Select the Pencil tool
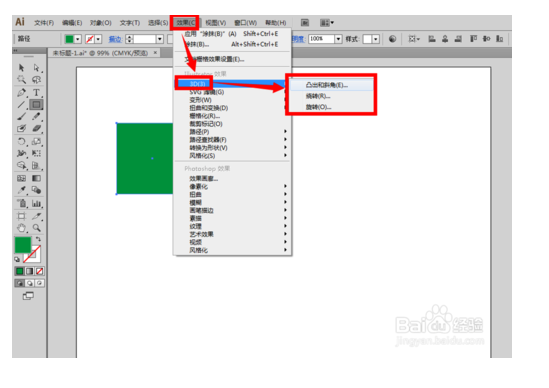Image resolution: width=549 pixels, height=388 pixels. click(36, 116)
